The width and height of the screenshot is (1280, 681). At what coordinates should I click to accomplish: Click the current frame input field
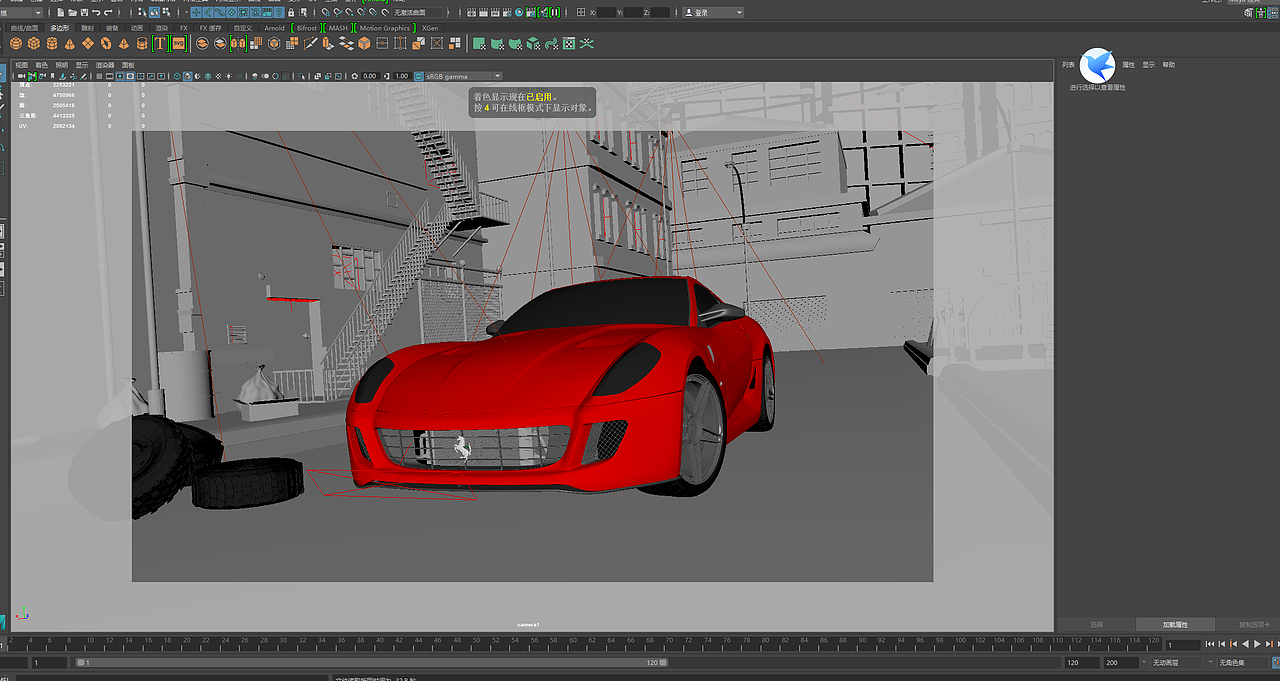coord(1181,645)
